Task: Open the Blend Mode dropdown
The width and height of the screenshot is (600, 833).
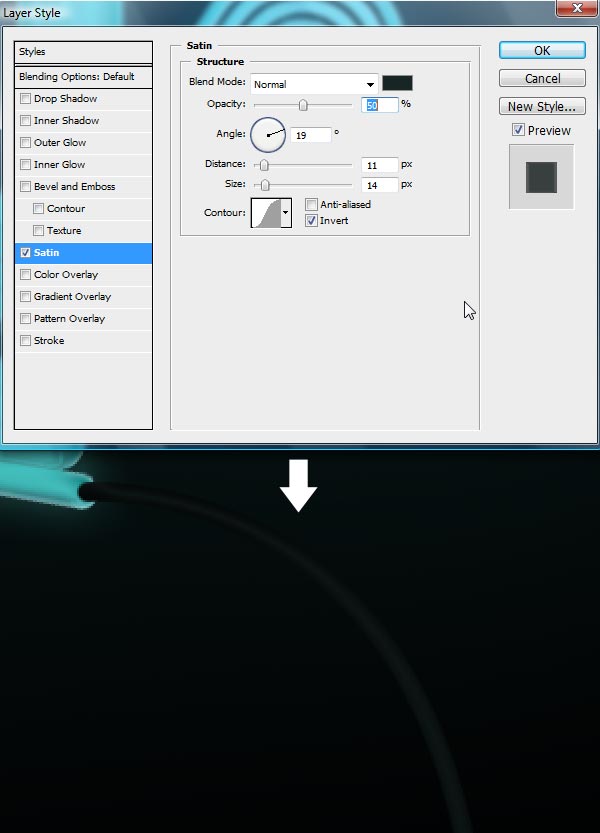Action: [x=314, y=84]
